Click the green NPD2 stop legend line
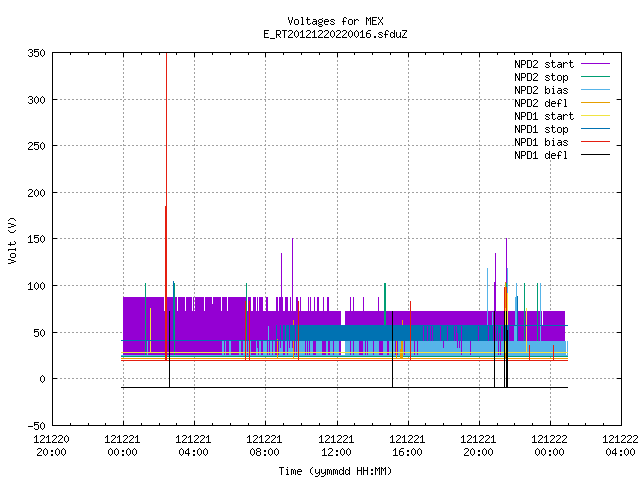 (x=595, y=76)
